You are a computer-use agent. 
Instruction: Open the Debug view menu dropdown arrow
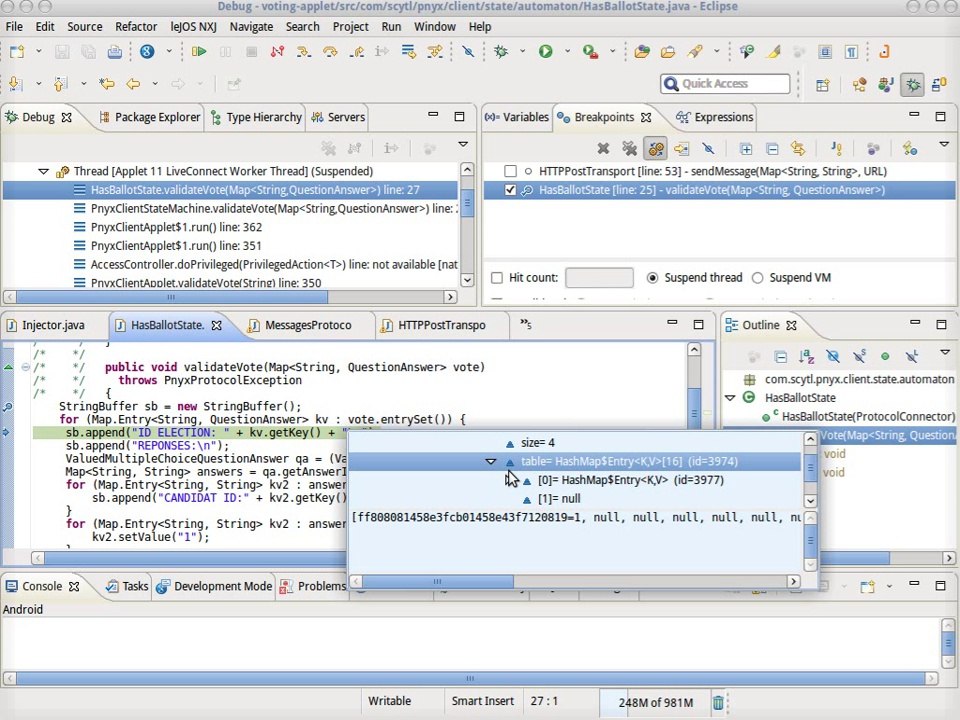click(x=463, y=144)
